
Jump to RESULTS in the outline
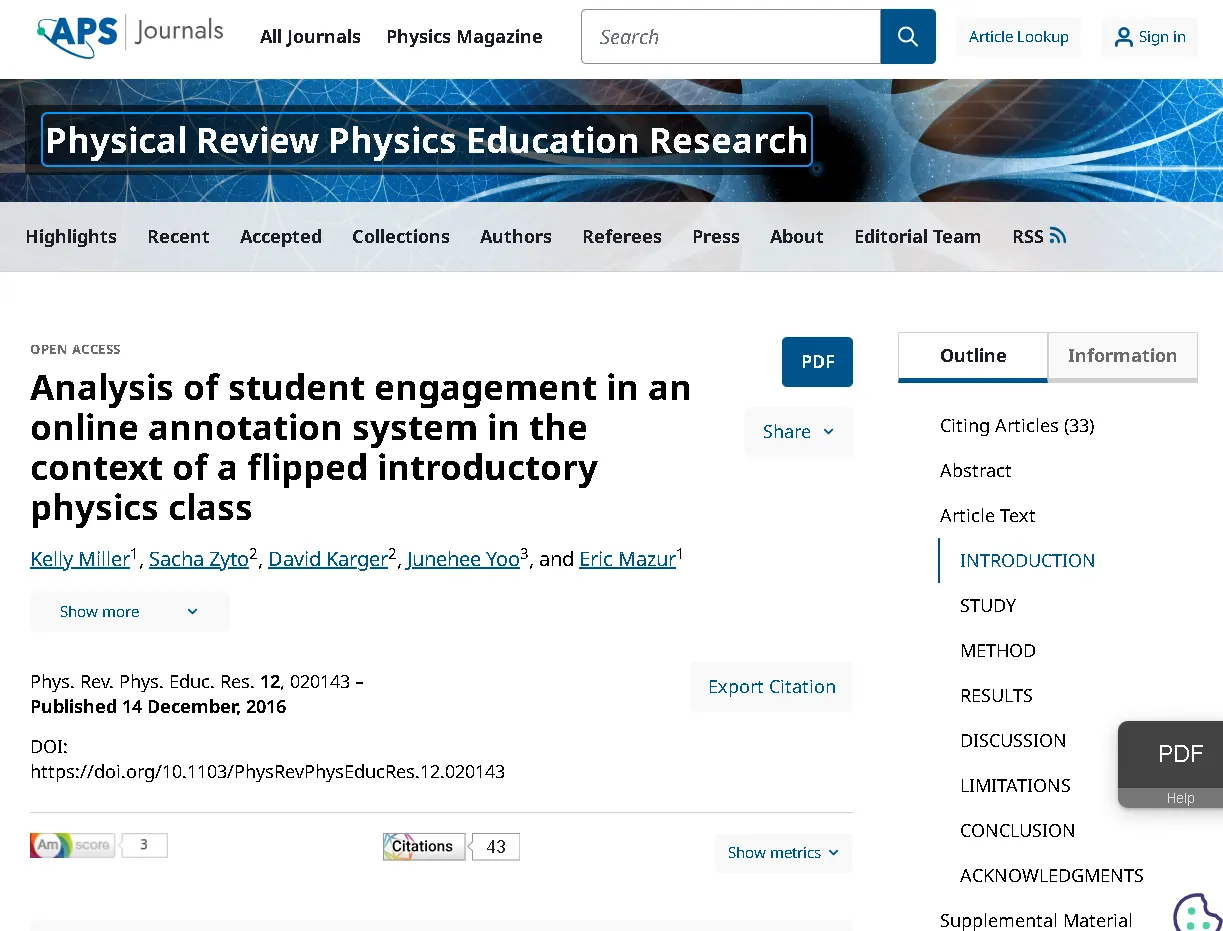click(x=996, y=695)
